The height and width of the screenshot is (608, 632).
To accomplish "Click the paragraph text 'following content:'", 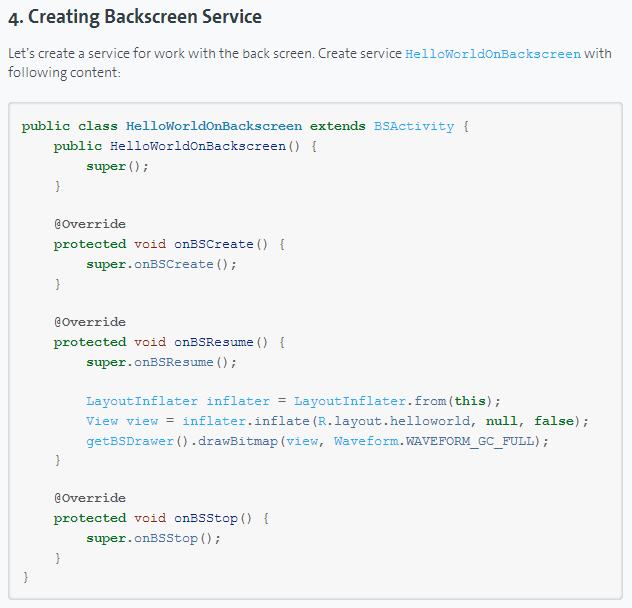I will coord(64,73).
